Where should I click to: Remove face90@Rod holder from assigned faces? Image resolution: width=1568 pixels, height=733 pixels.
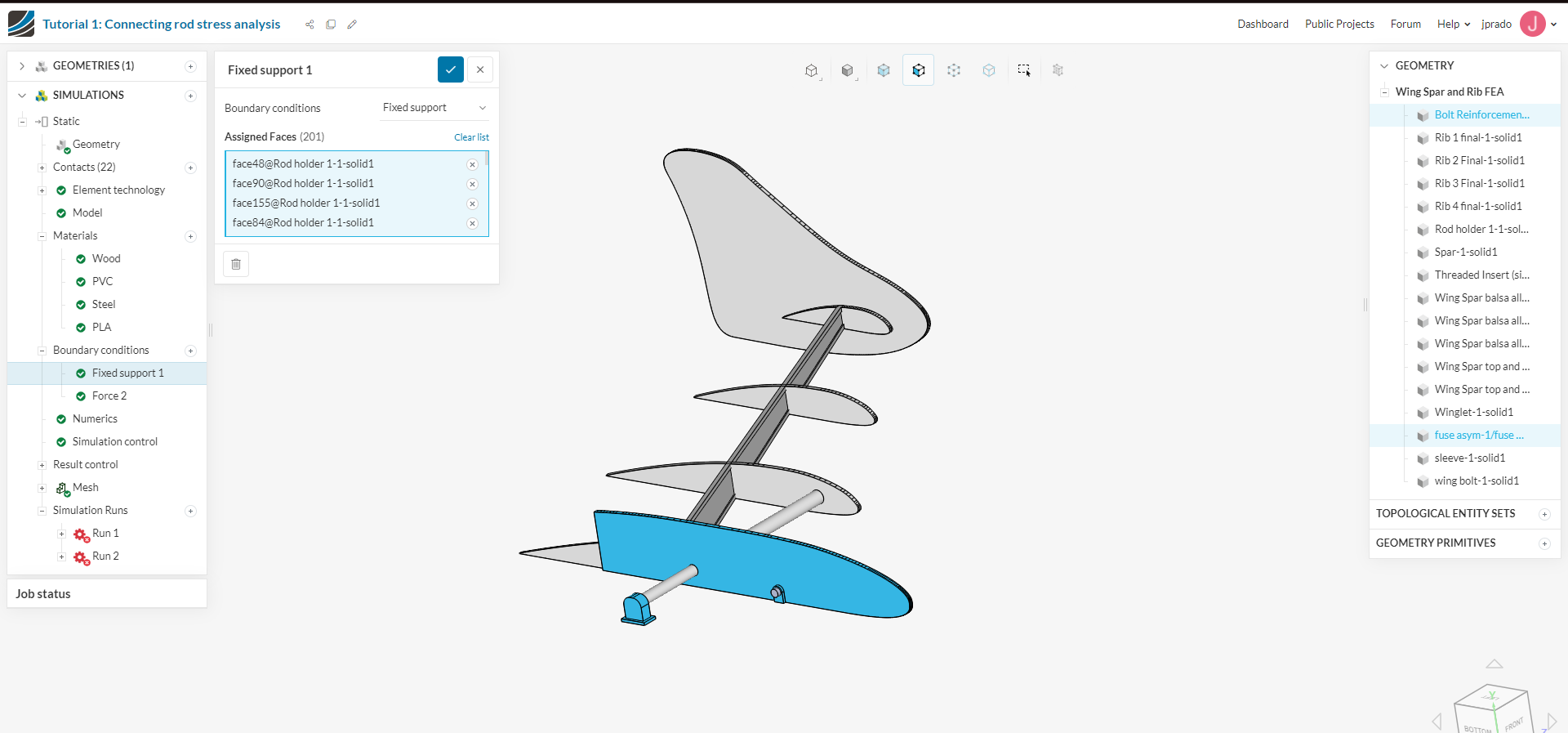point(472,184)
